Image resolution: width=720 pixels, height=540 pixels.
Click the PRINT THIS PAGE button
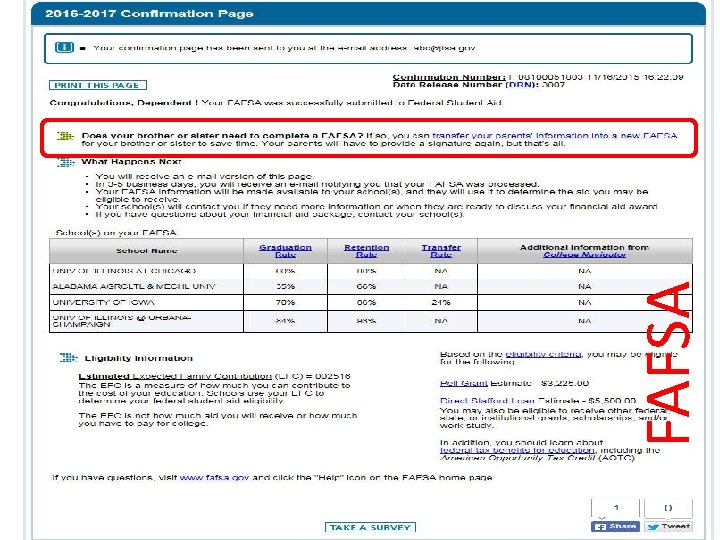[x=98, y=85]
